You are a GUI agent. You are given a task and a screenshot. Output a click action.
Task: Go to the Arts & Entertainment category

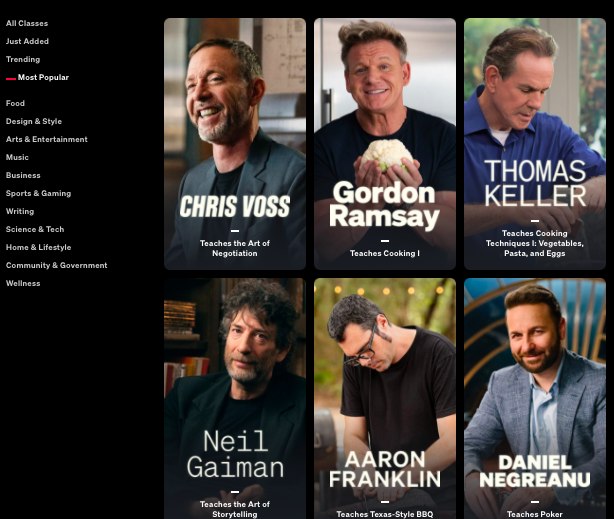pyautogui.click(x=47, y=139)
